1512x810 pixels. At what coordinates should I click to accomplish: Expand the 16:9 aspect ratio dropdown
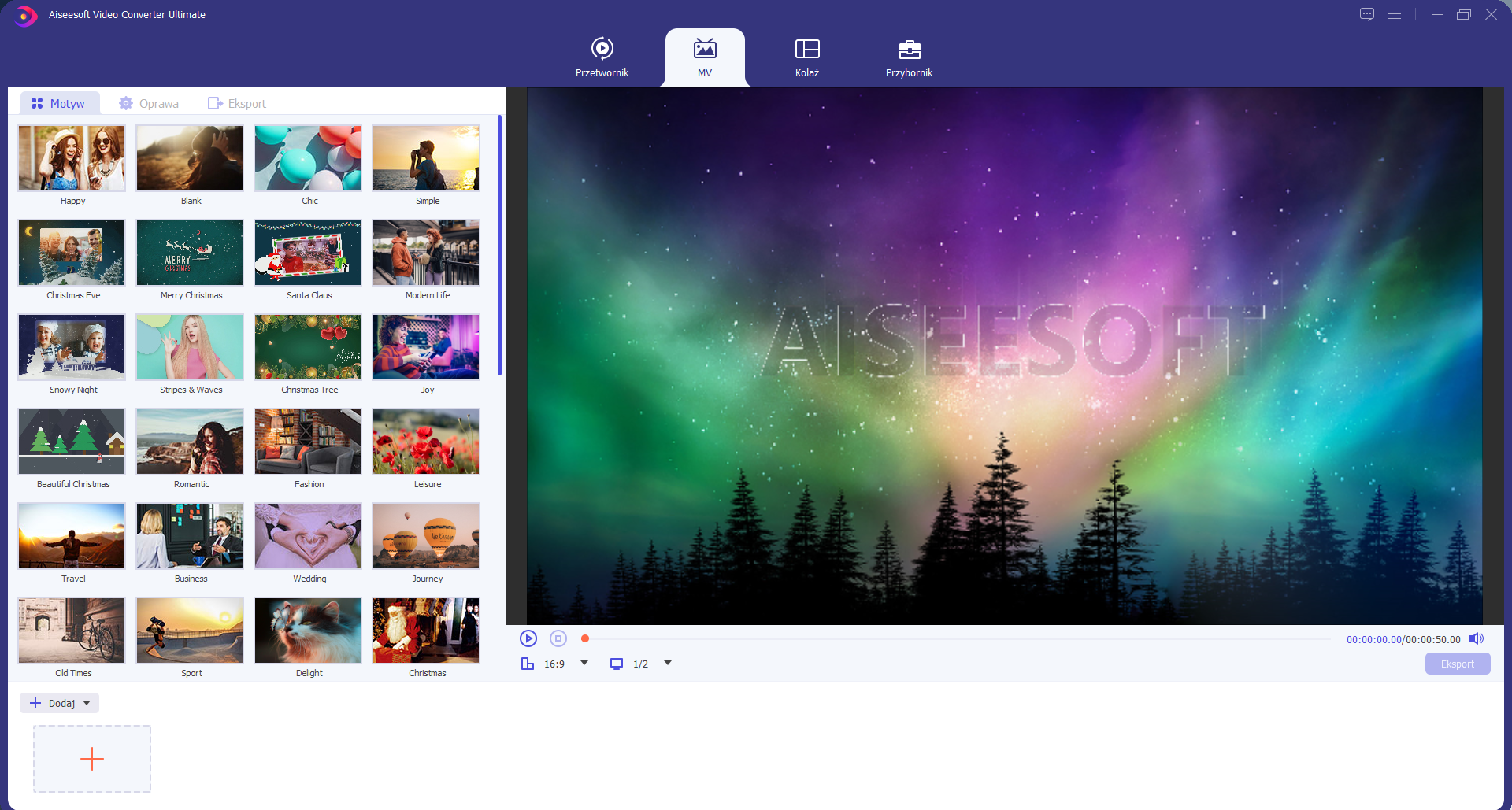tap(584, 663)
